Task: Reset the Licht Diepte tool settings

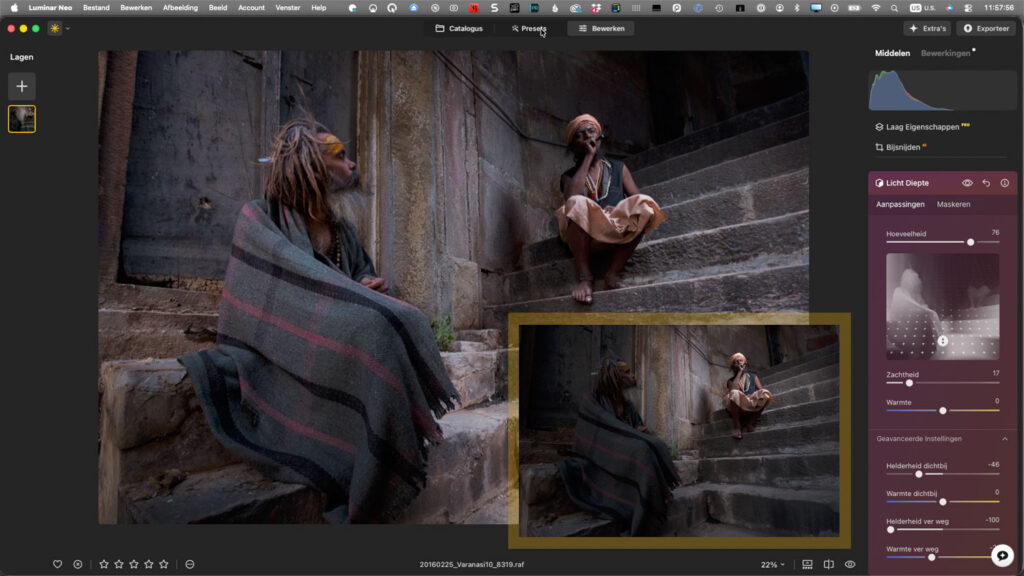Action: point(986,183)
